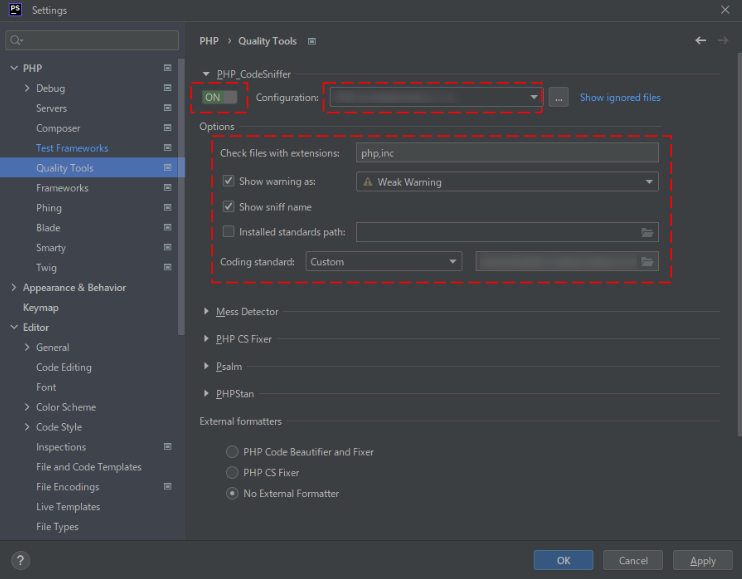Expand the Psalm section
The height and width of the screenshot is (579, 742).
pos(206,366)
